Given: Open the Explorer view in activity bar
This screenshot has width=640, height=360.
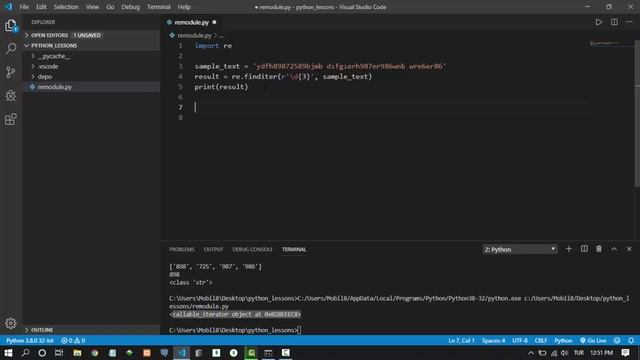Looking at the screenshot, I should [11, 26].
